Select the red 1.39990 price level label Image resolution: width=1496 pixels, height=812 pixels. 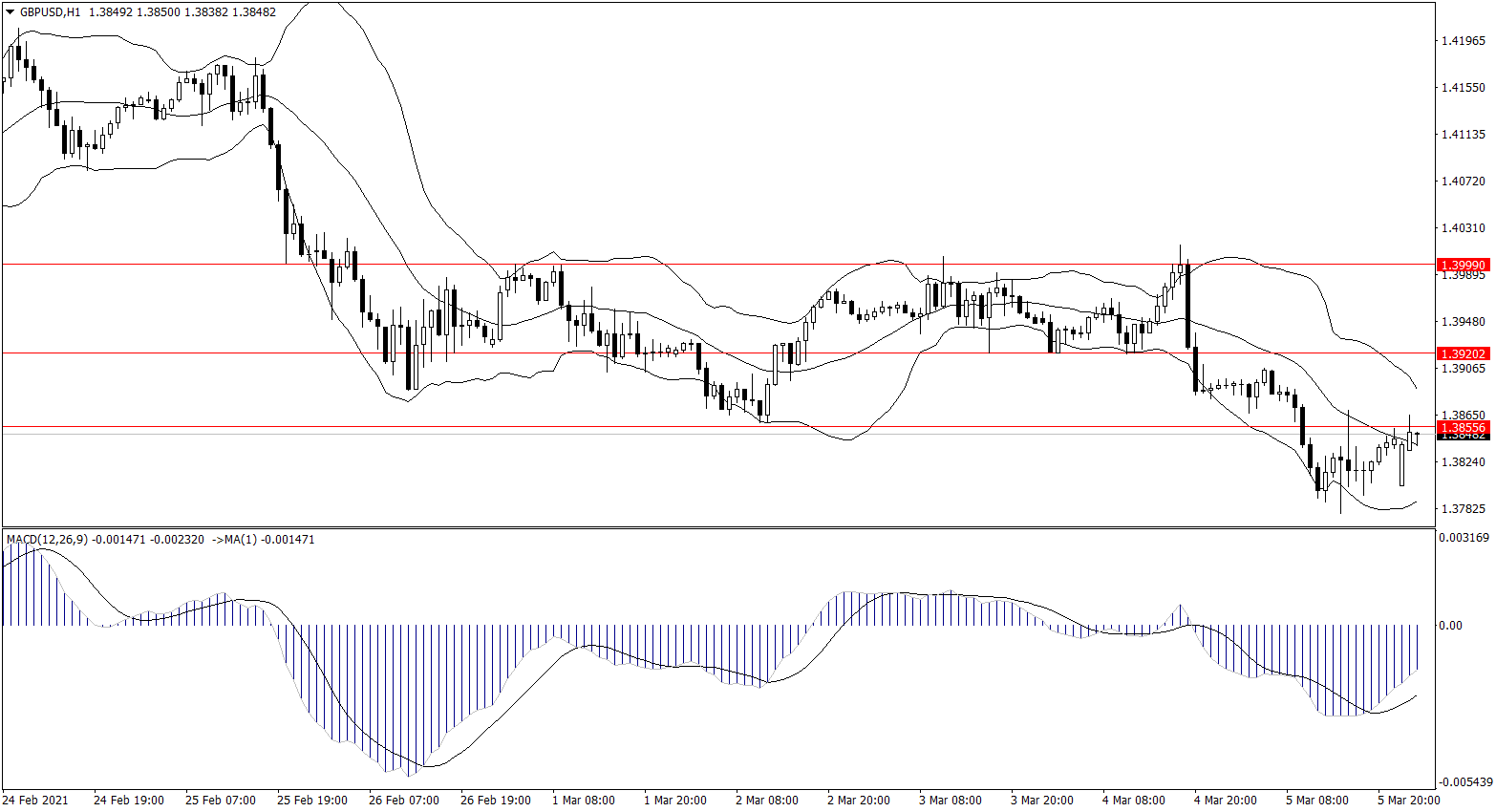[1463, 265]
